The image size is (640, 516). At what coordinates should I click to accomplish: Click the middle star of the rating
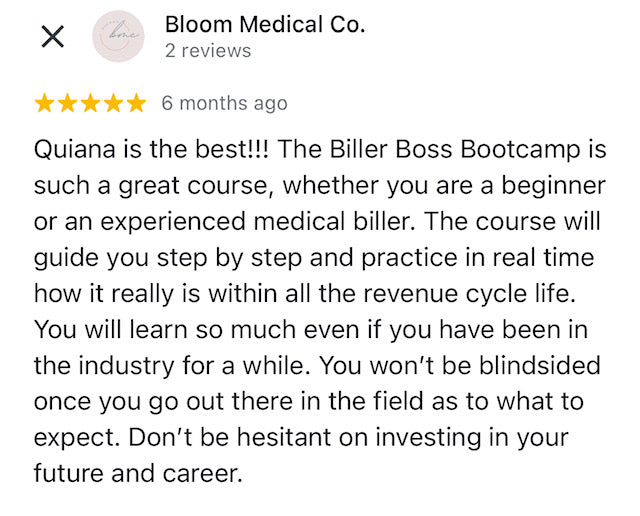coord(90,103)
